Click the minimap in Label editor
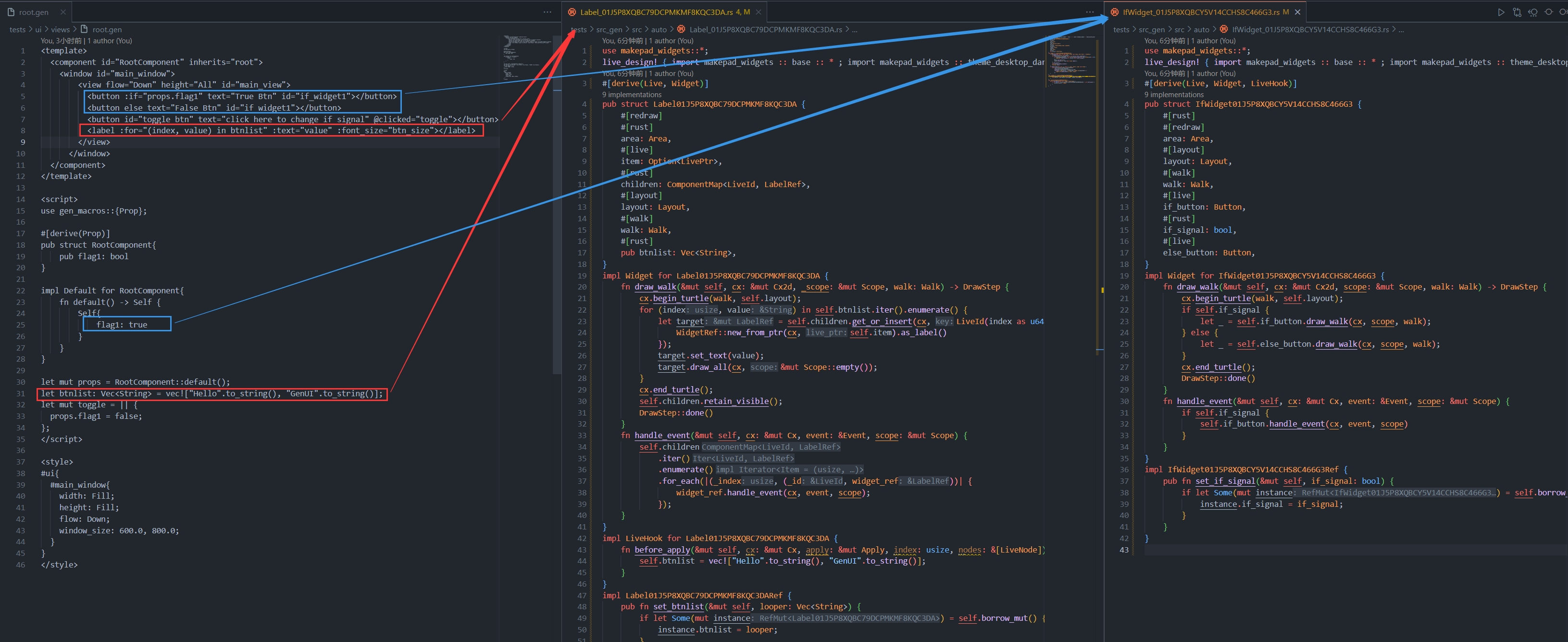Screen dimensions: 1568x642 pyautogui.click(x=1070, y=61)
